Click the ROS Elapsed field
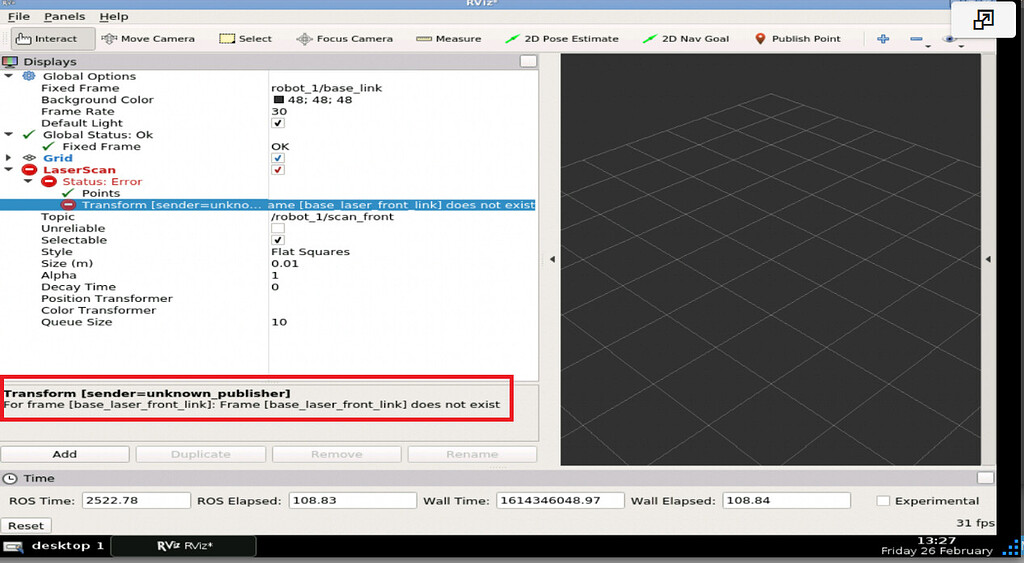This screenshot has height=563, width=1024. click(x=352, y=501)
